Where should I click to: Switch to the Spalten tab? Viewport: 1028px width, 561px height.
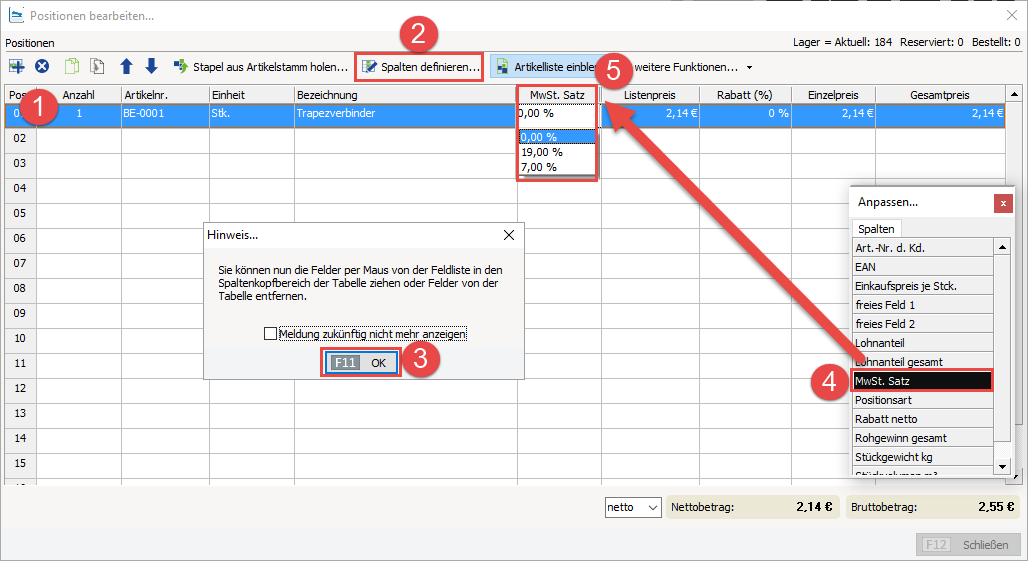pyautogui.click(x=877, y=229)
